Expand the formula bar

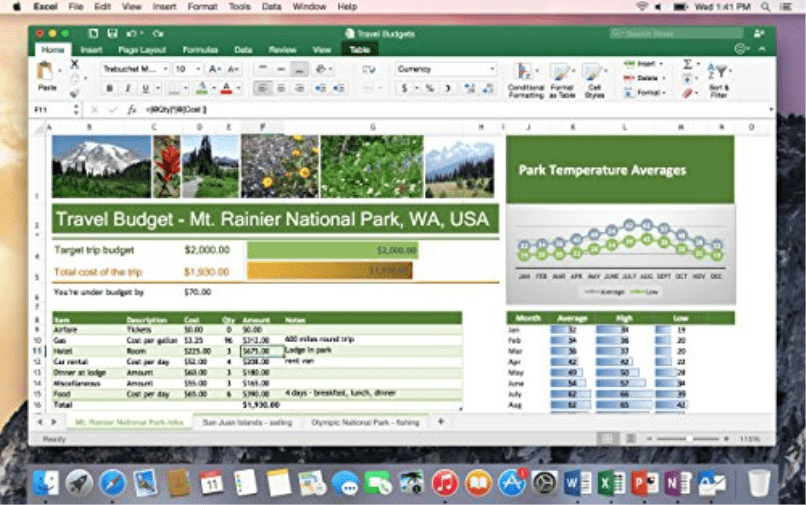click(771, 110)
